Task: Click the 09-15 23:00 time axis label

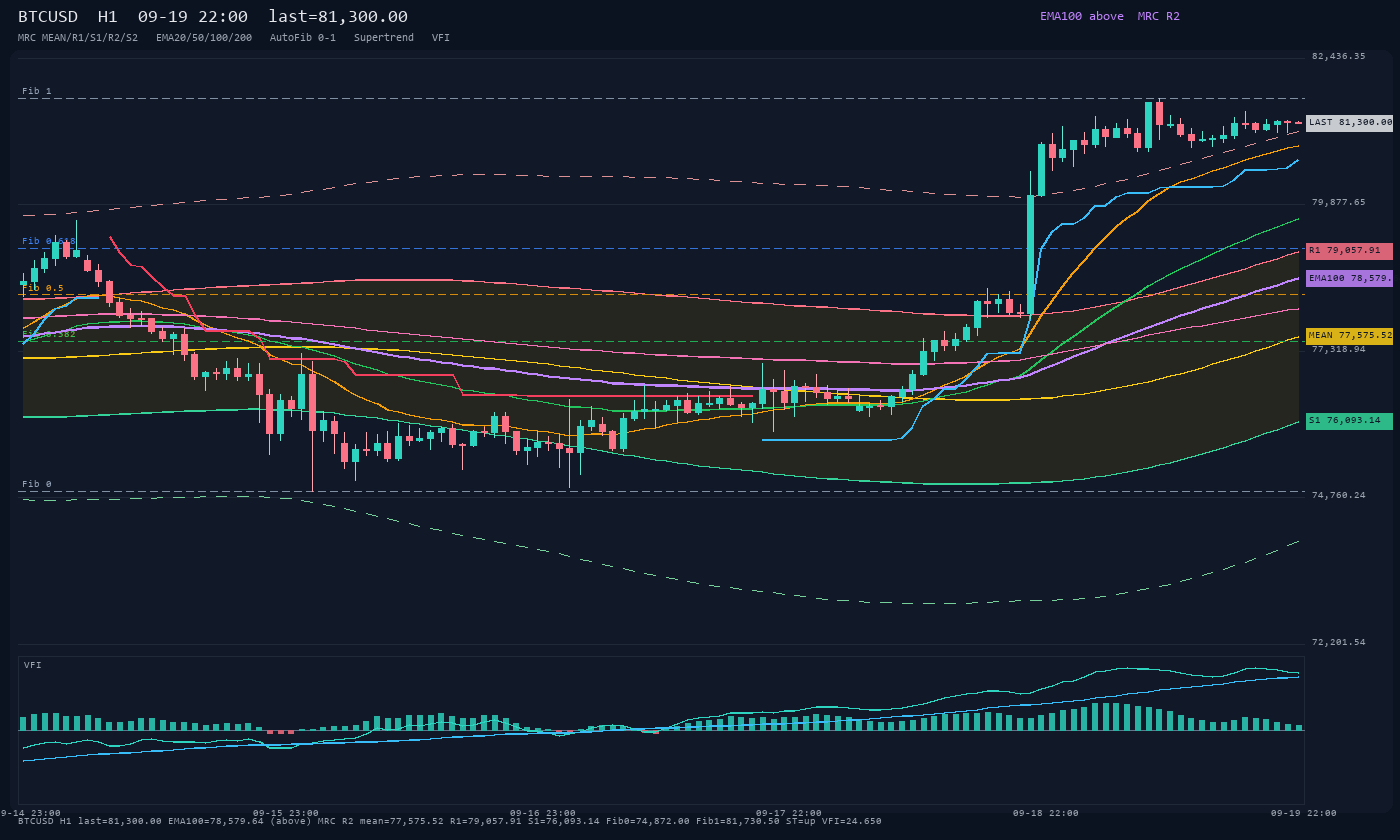Action: (286, 813)
